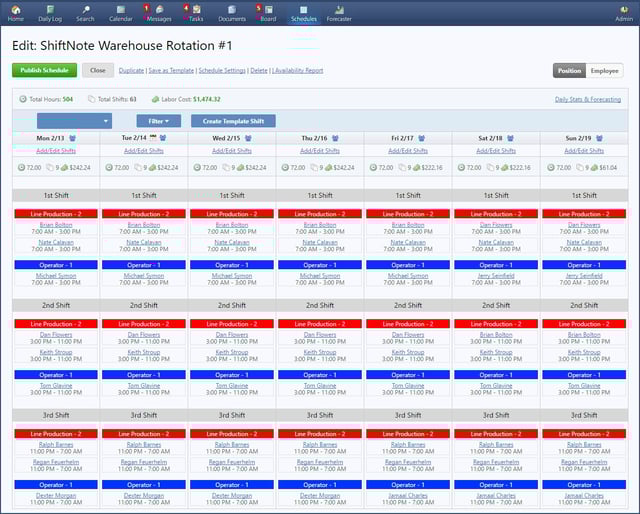Image resolution: width=640 pixels, height=514 pixels.
Task: Open the Admin user icon
Action: 624,10
